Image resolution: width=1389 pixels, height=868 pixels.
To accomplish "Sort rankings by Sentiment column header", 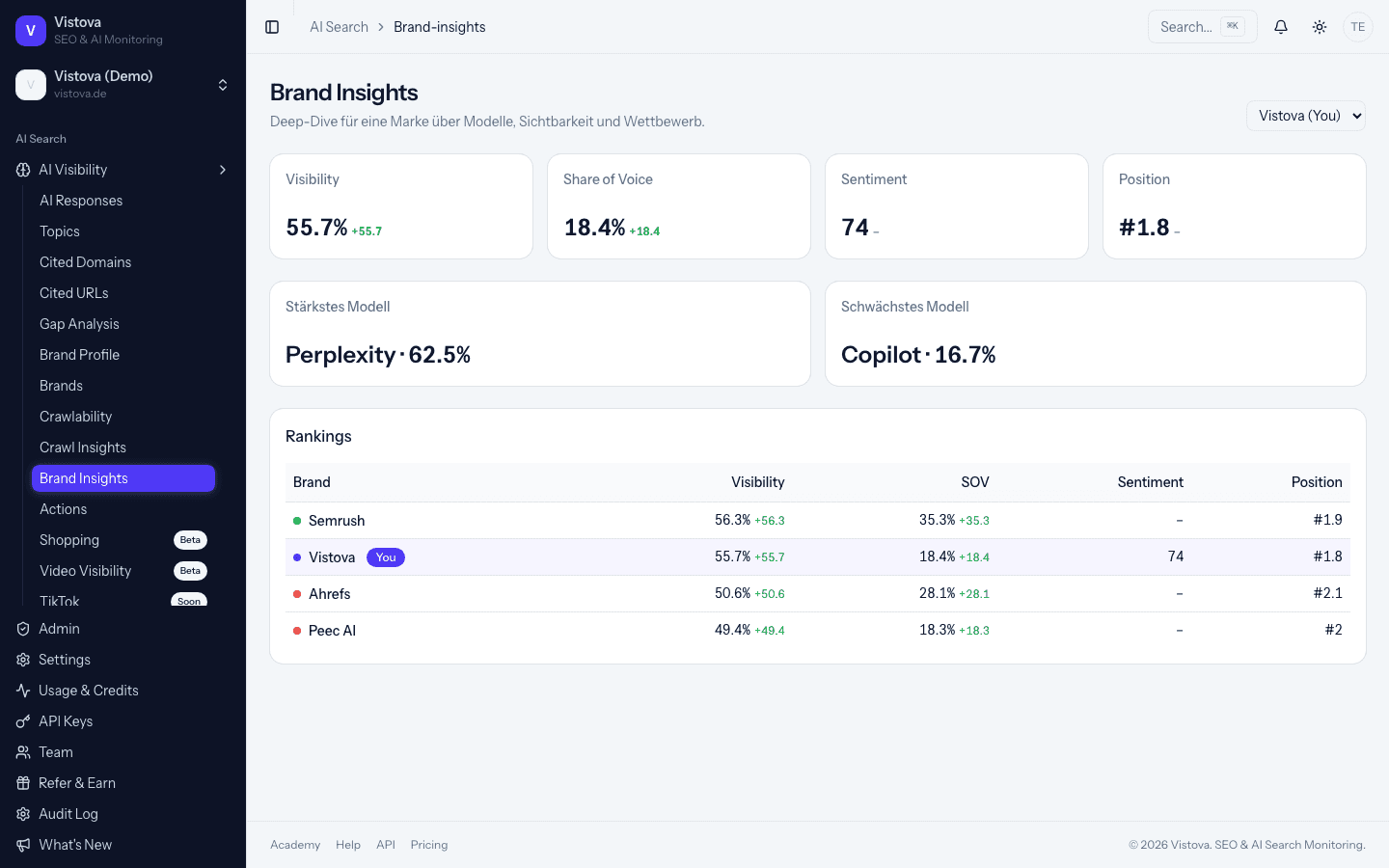I will coord(1150,482).
